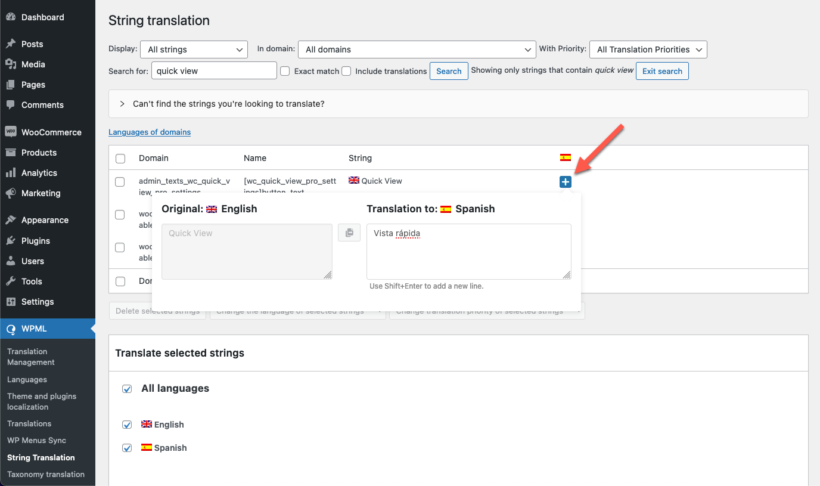This screenshot has height=486, width=820.
Task: Click in the Search for input field
Action: pos(214,71)
